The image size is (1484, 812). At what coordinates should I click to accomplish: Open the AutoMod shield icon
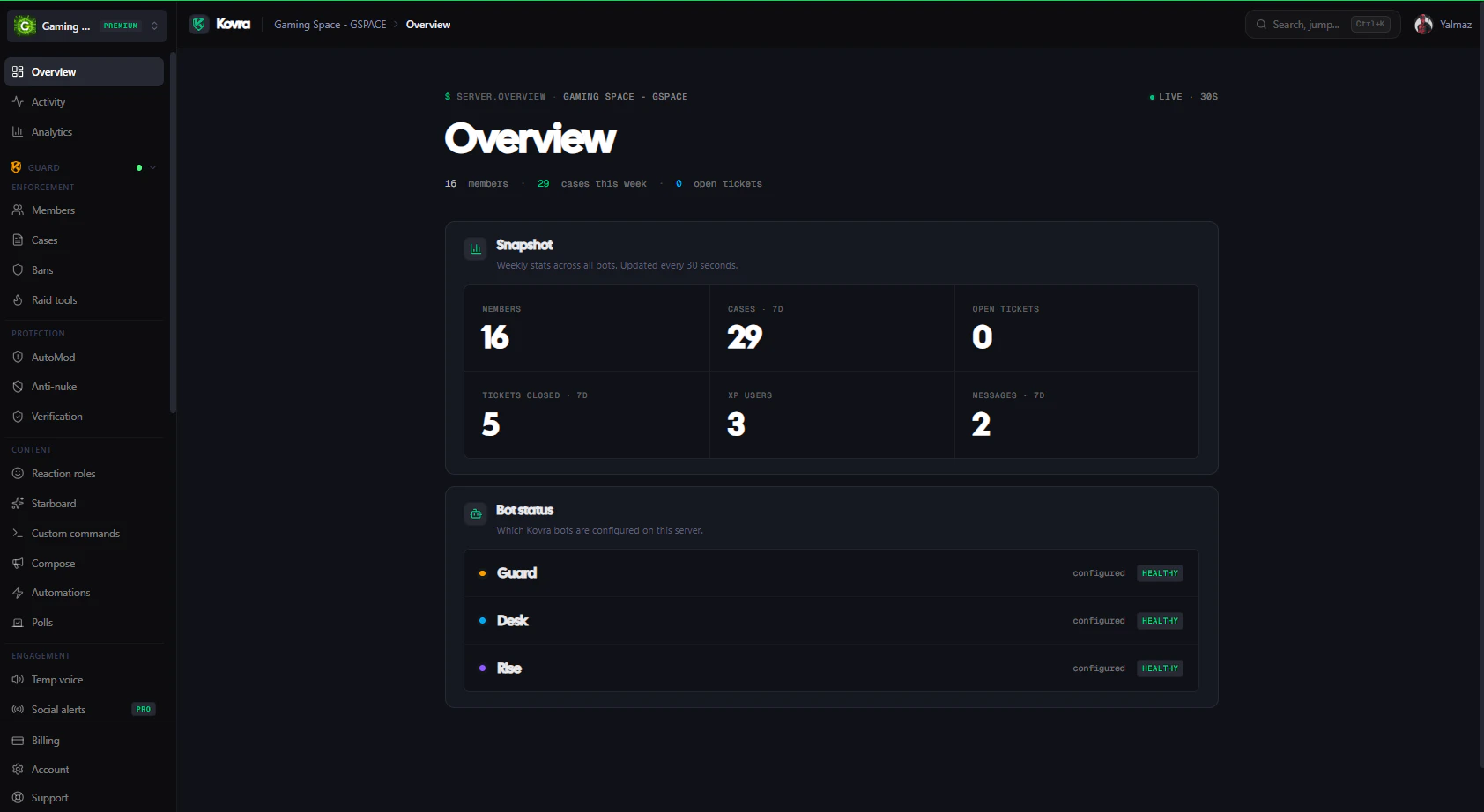18,357
